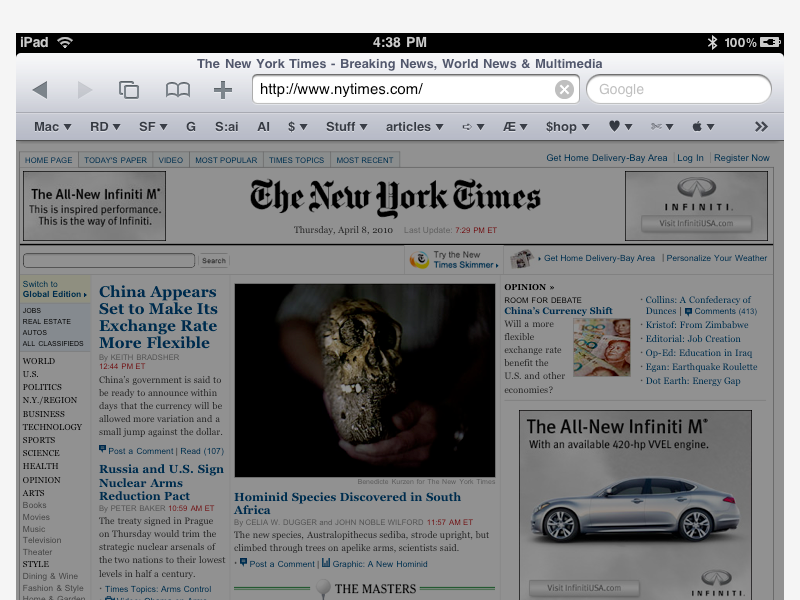Tap the Comments (413) bubble icon

[x=688, y=311]
